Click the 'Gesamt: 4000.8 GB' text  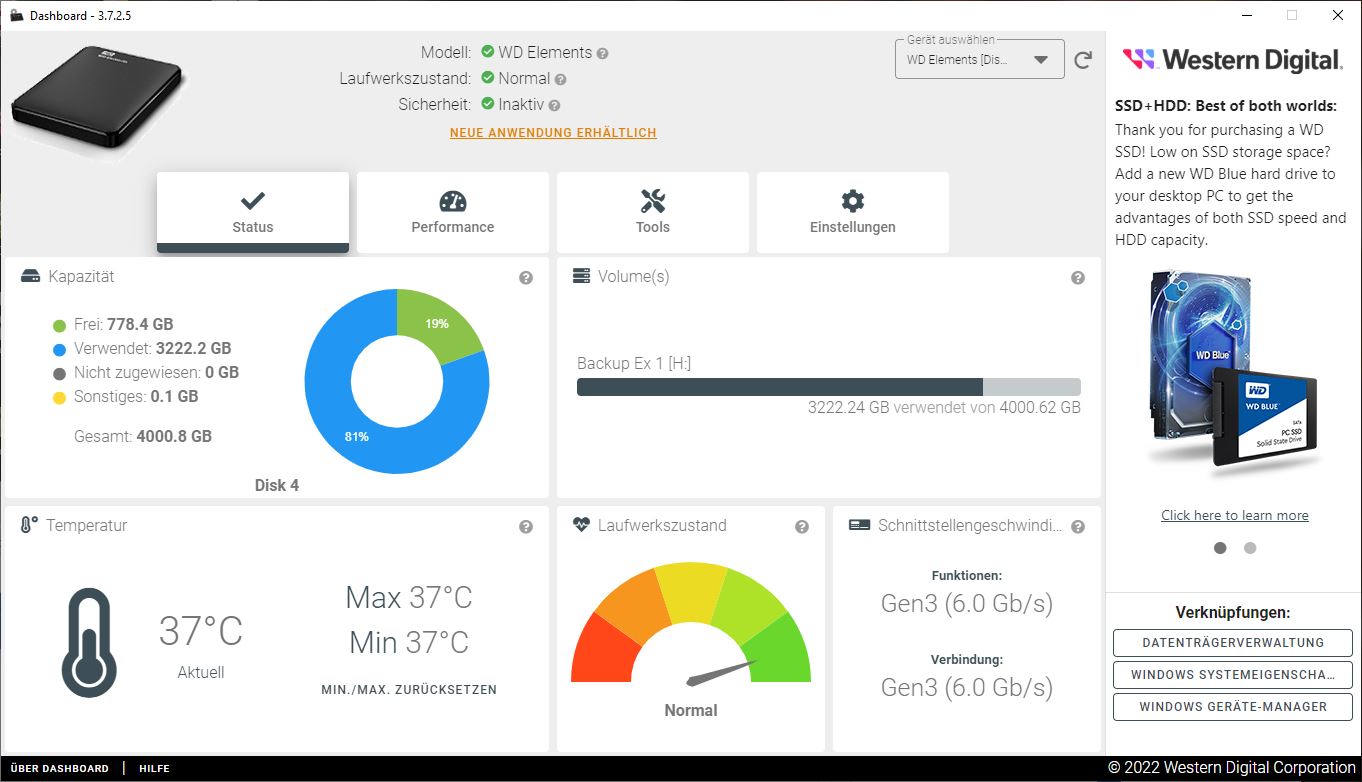click(x=143, y=437)
